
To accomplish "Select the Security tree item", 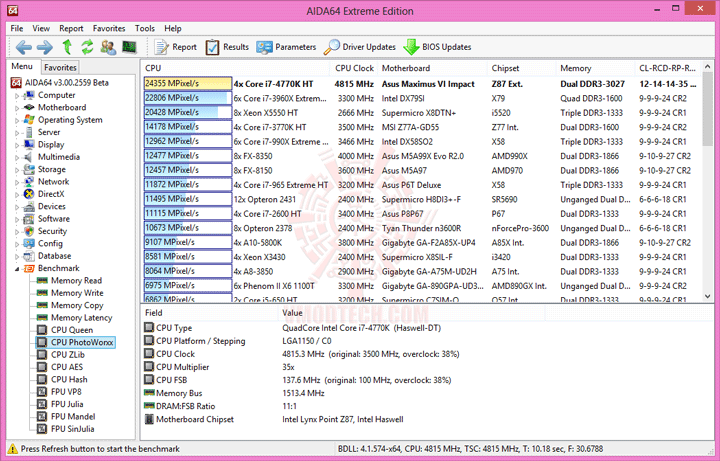I will coord(52,231).
